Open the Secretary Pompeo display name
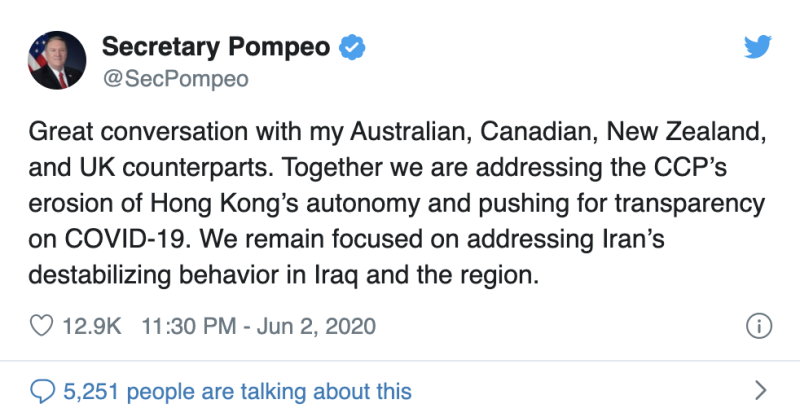 click(216, 47)
